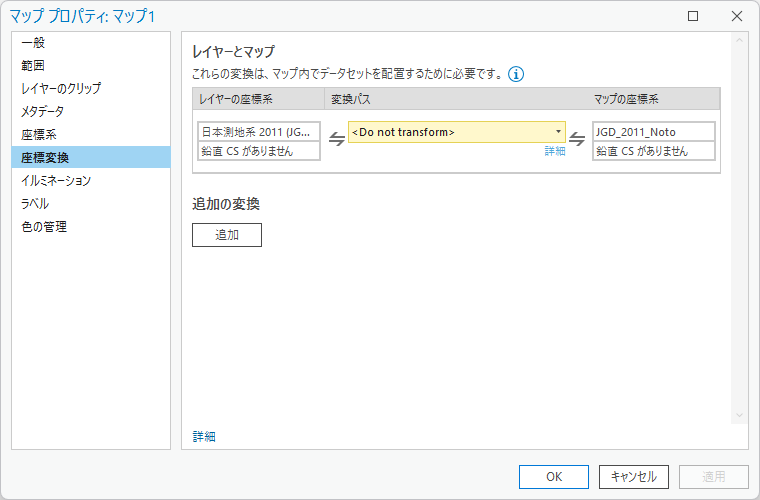Click the dropdown arrow of transformation path

[558, 132]
